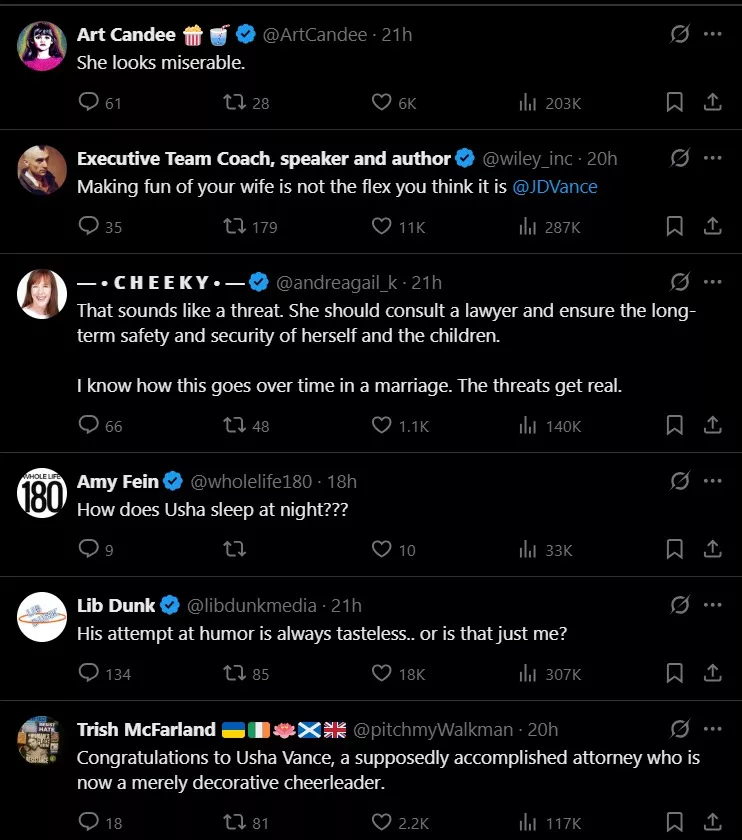The height and width of the screenshot is (840, 742).
Task: Reply to Art Candee's tweet
Action: pyautogui.click(x=89, y=102)
